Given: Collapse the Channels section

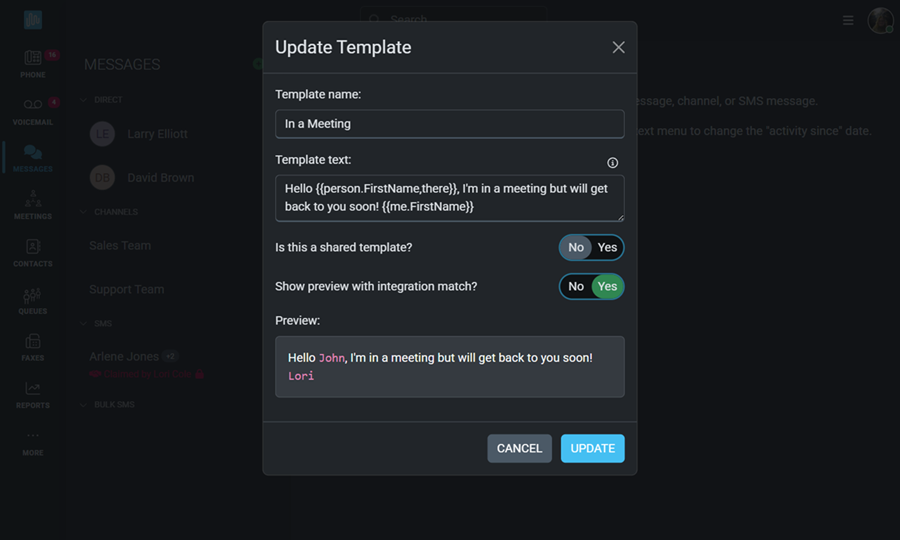Looking at the screenshot, I should coord(84,212).
